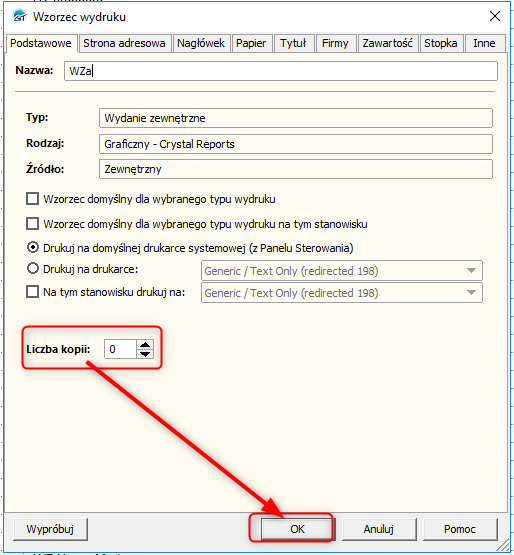Image resolution: width=514 pixels, height=555 pixels.
Task: Click the GT application icon in title bar
Action: (19, 16)
